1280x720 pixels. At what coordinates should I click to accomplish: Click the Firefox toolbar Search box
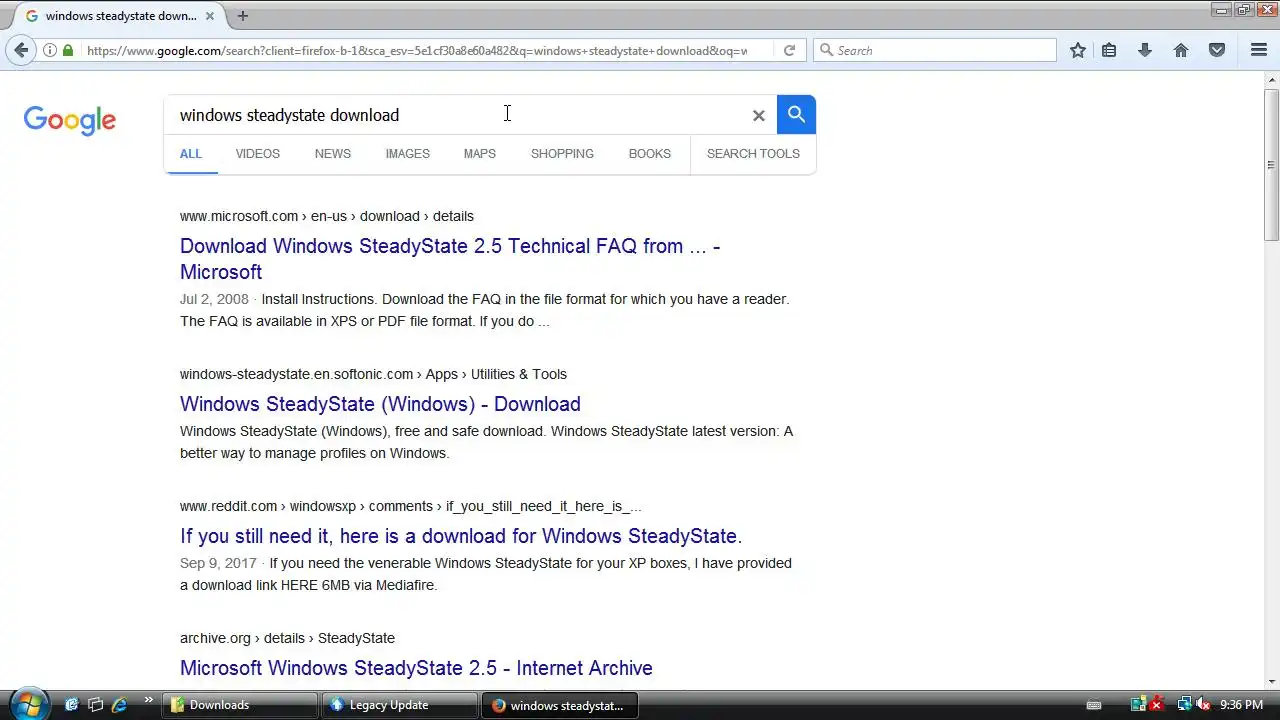coord(935,50)
